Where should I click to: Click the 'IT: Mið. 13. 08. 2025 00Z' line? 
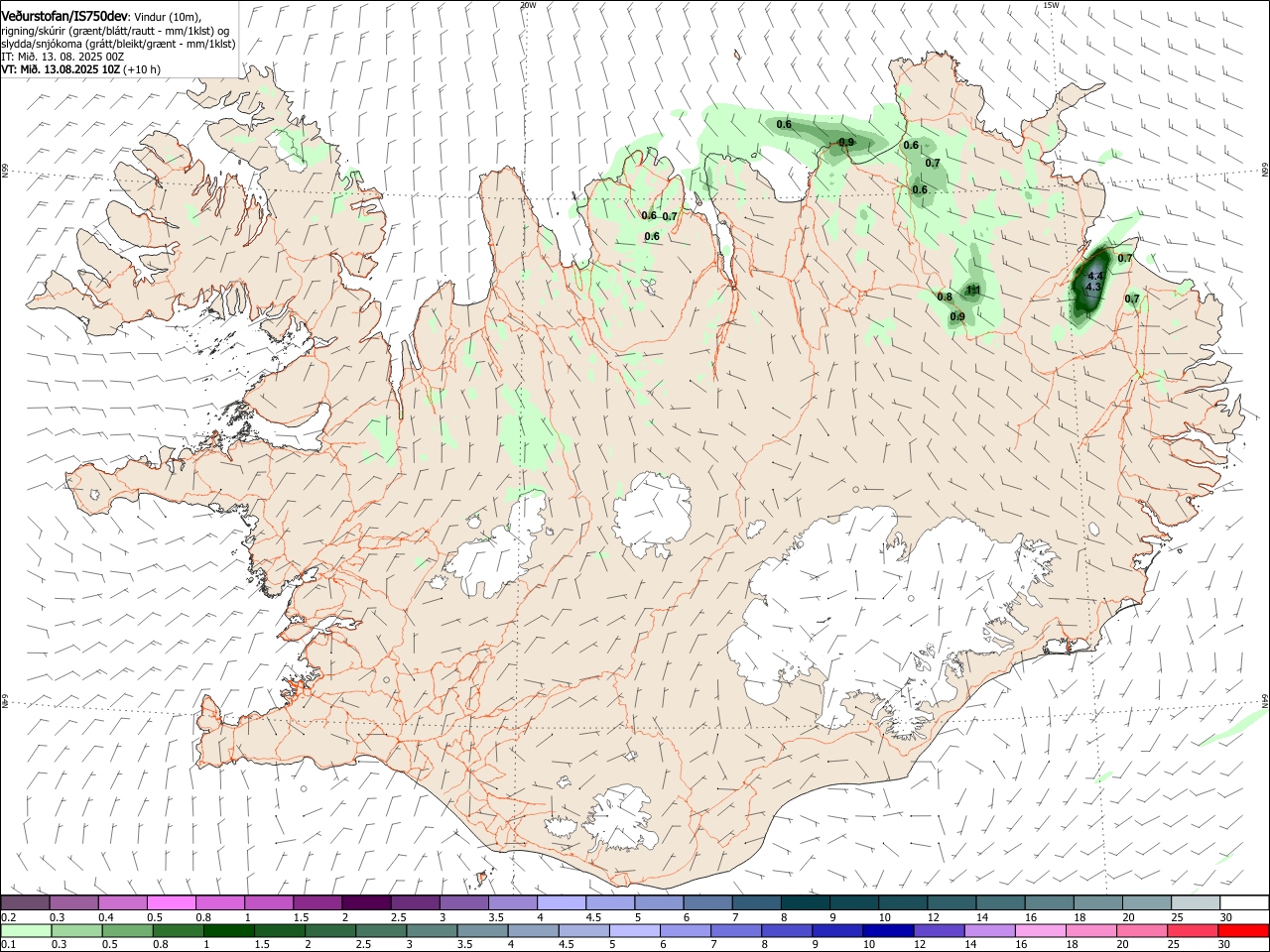[x=63, y=57]
